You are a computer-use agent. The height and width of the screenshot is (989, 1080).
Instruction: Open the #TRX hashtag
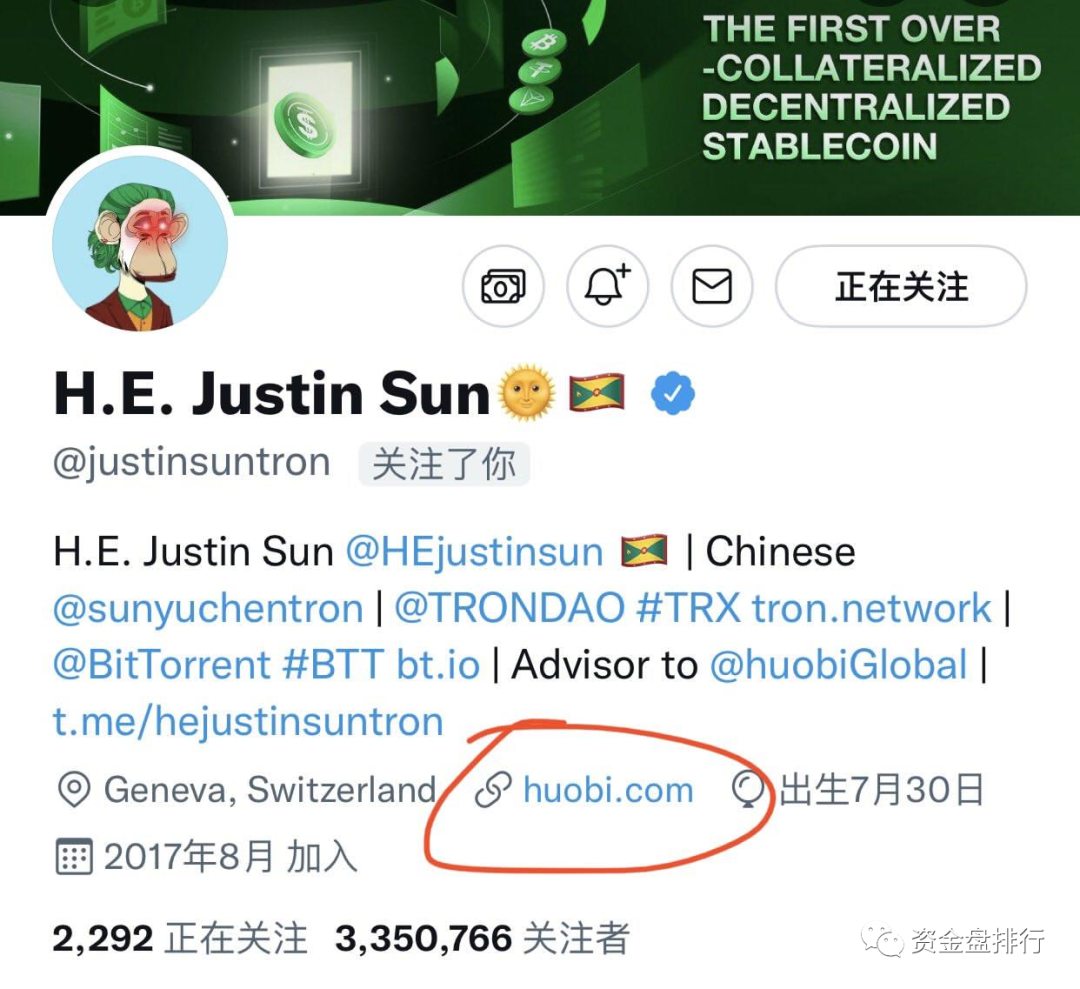pos(689,608)
